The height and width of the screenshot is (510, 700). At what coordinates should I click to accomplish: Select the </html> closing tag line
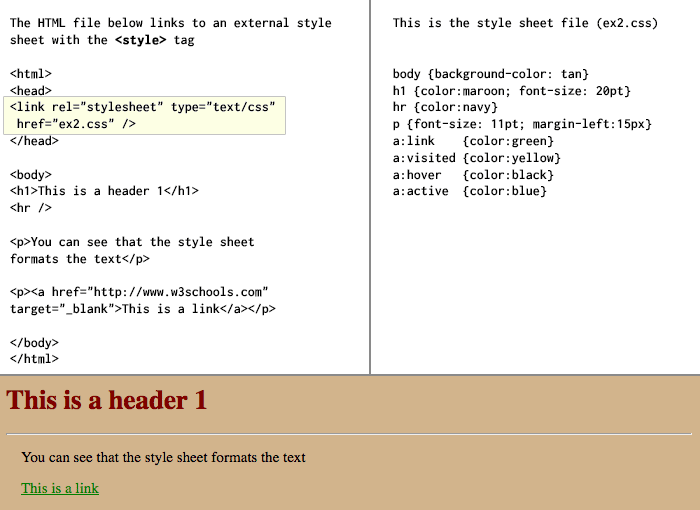(x=34, y=359)
